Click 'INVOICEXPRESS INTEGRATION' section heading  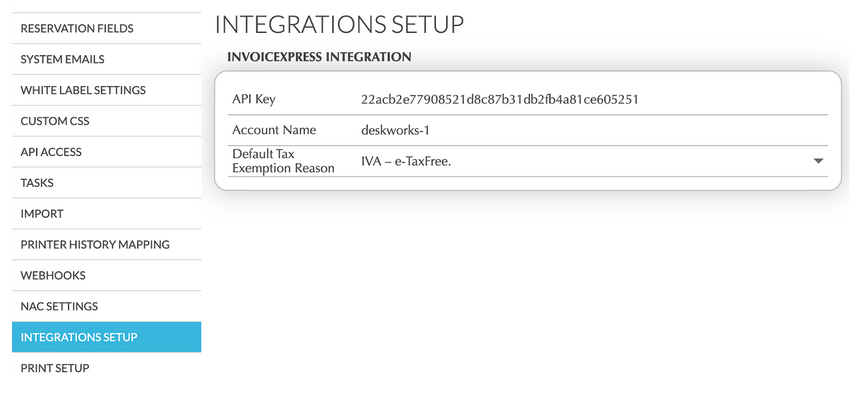[x=319, y=57]
